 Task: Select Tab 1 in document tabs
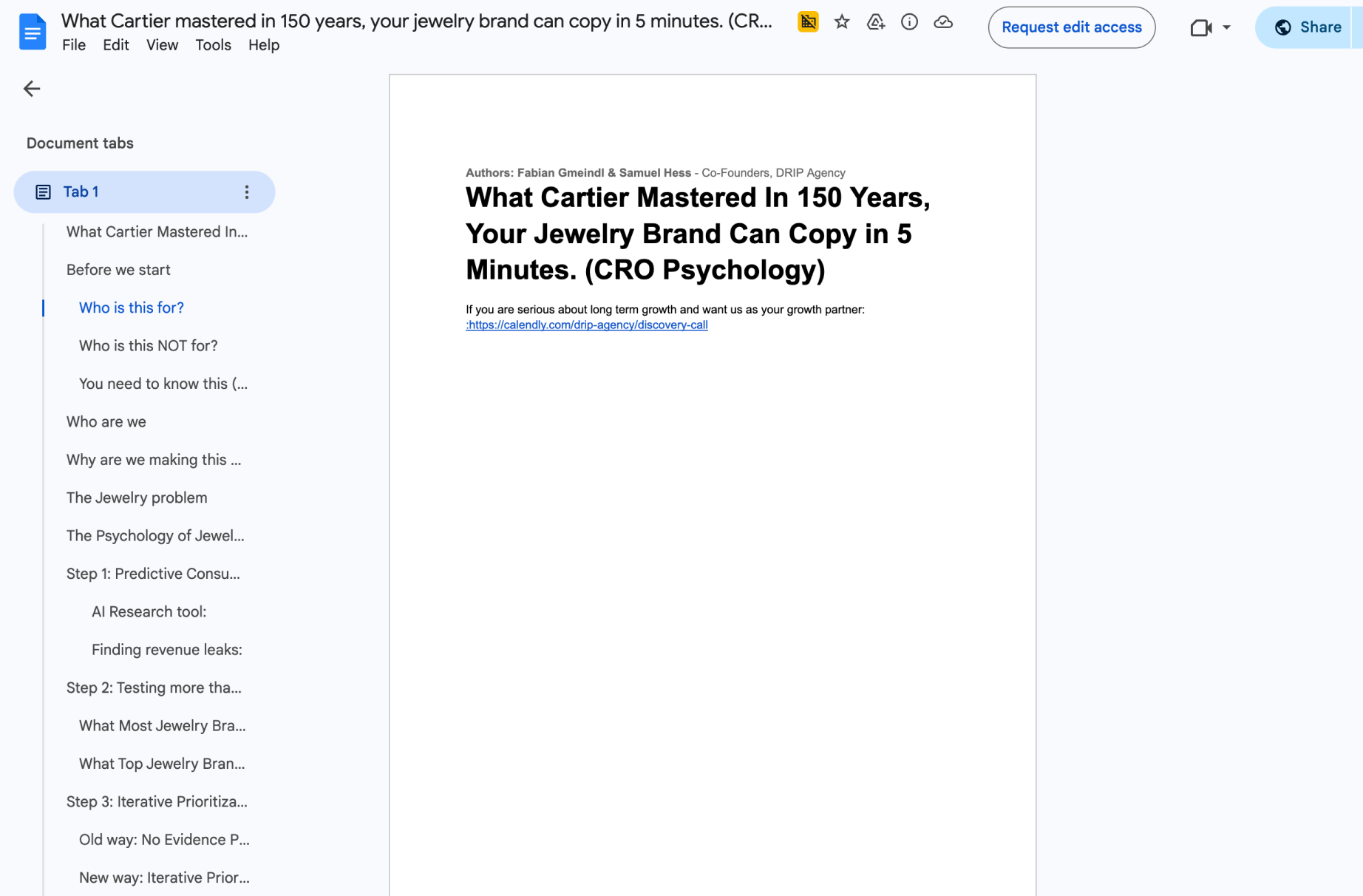click(144, 192)
